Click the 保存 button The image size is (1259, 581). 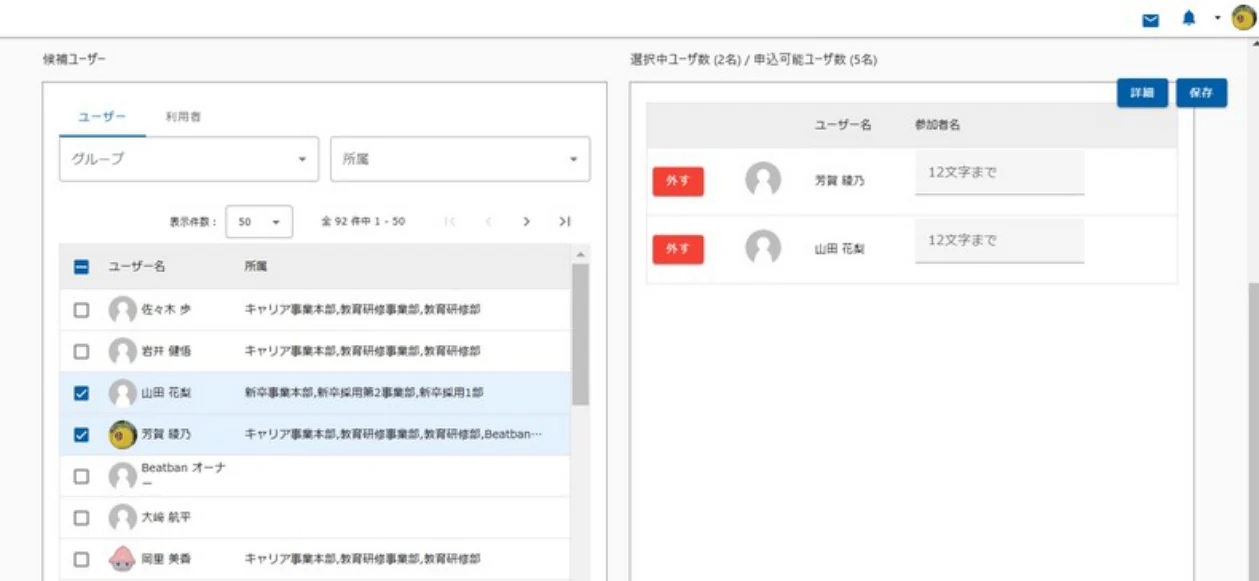[x=1201, y=93]
